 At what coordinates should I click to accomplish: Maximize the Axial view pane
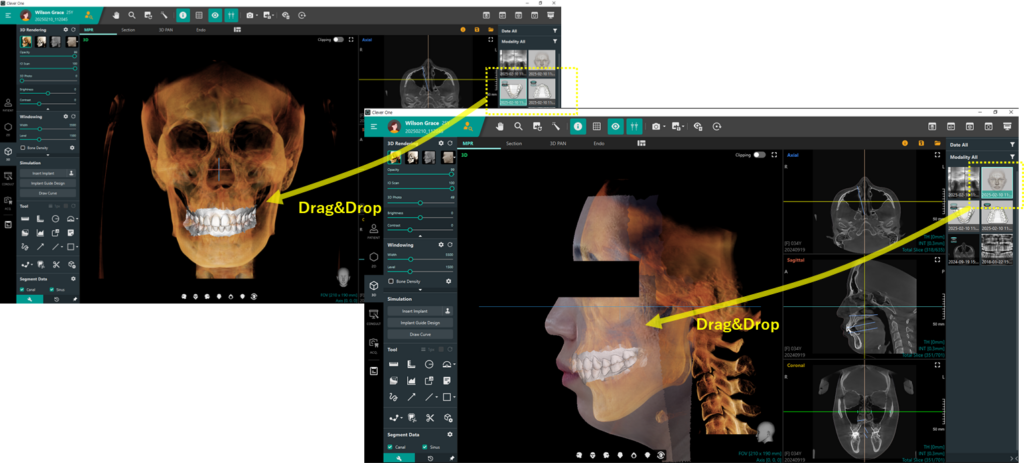937,155
